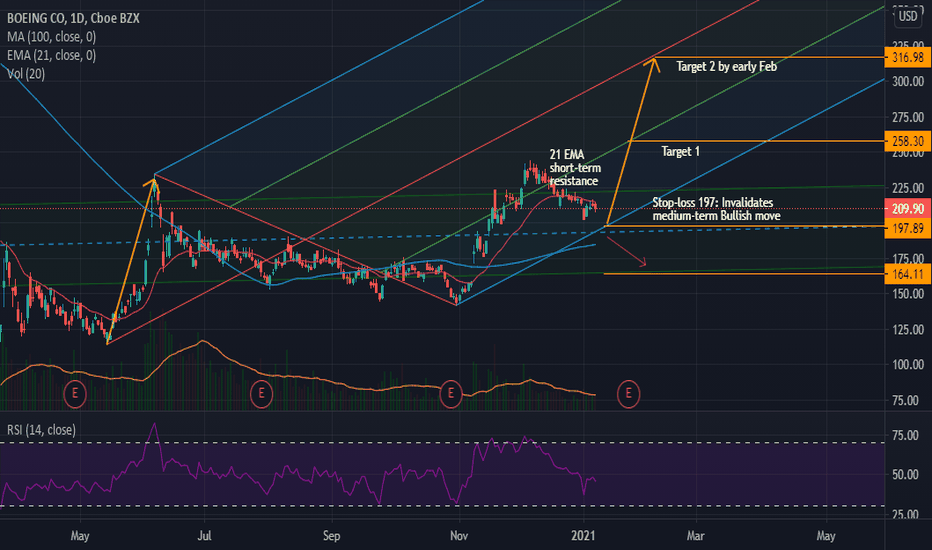
Task: Click the 50.00 RSI axis value
Action: 905,474
